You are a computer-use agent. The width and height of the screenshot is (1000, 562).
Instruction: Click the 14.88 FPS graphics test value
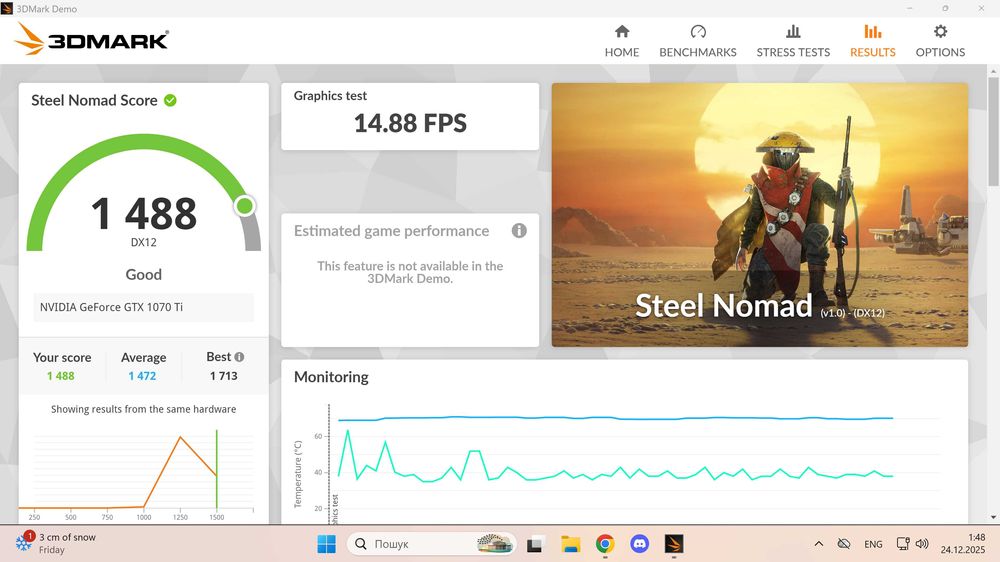(x=410, y=123)
